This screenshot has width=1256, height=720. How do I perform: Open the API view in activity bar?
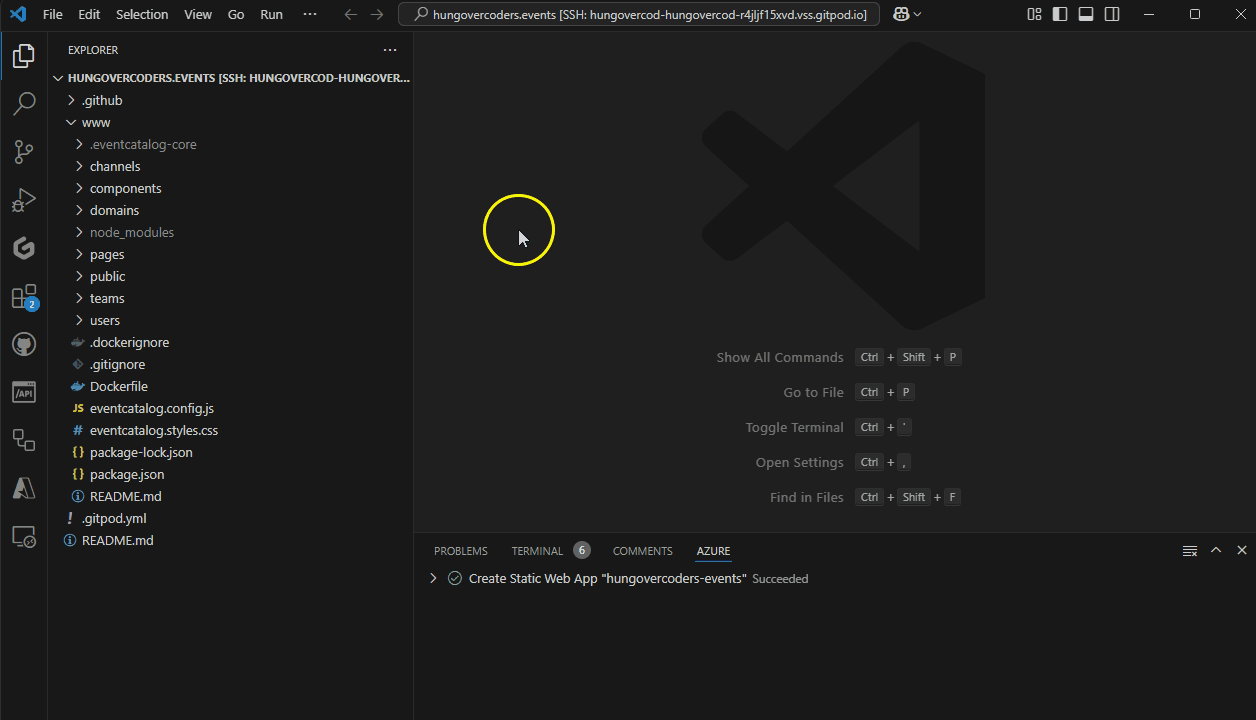pos(24,393)
